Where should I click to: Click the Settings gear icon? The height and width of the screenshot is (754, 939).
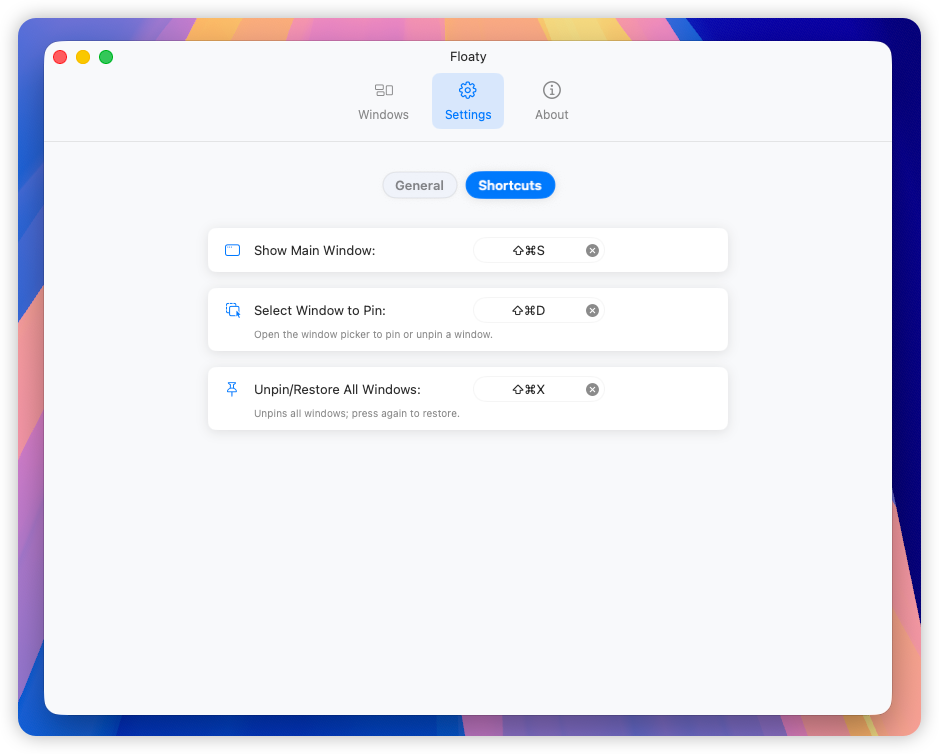[467, 89]
